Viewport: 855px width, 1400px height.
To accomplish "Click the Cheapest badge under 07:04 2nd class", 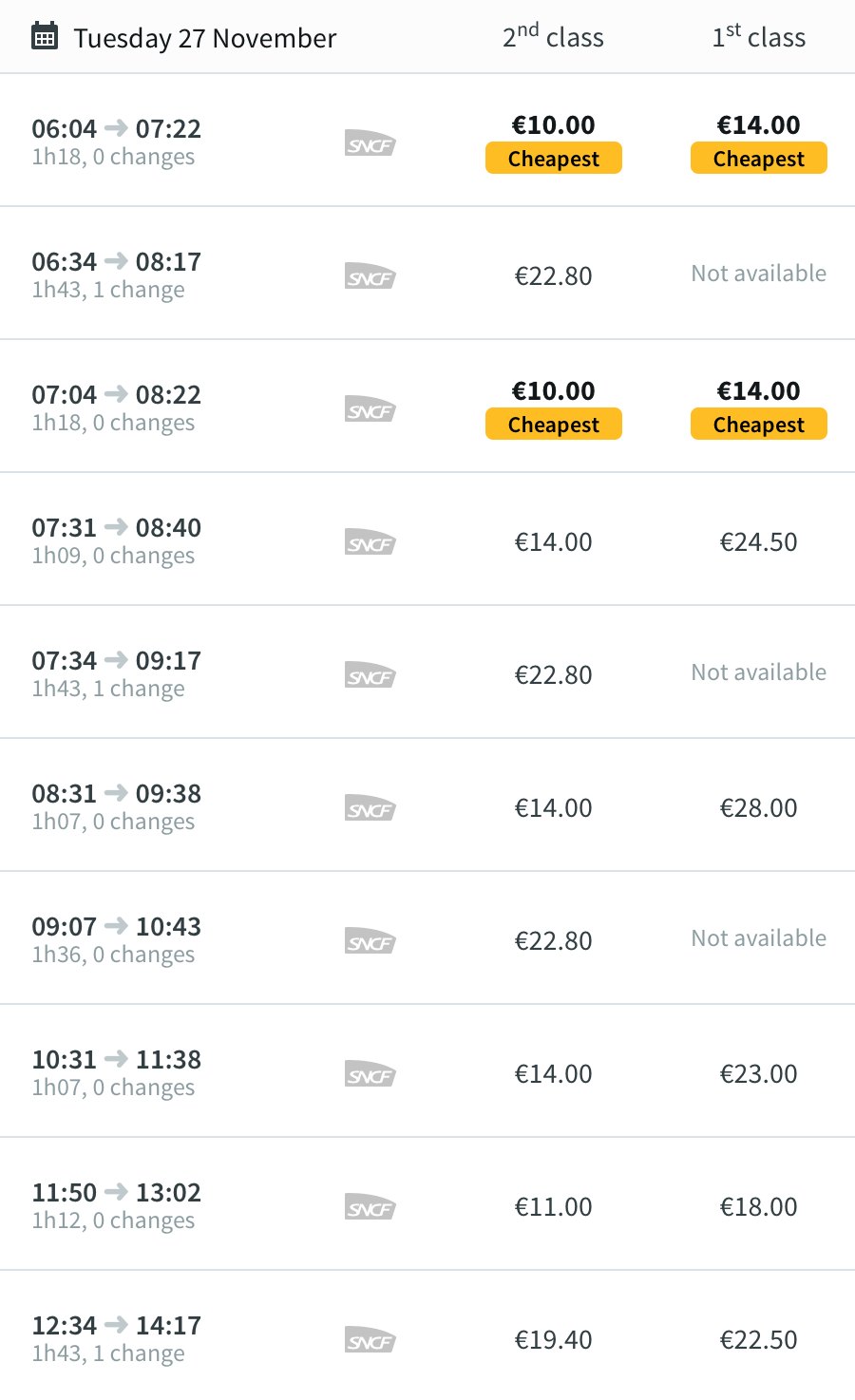I will [554, 425].
